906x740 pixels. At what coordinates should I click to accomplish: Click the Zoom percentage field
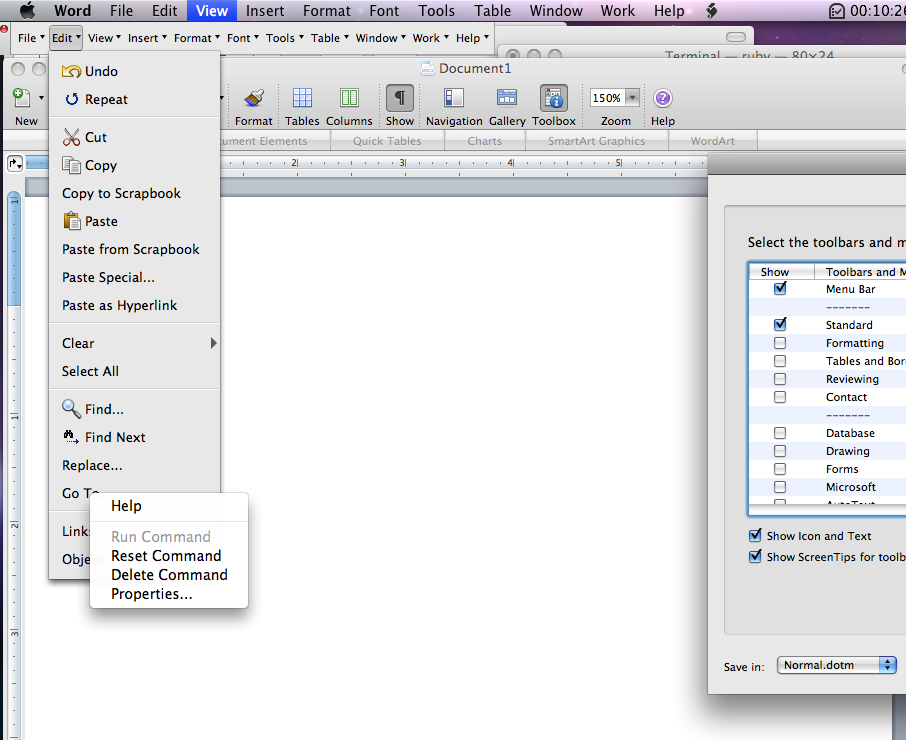tap(607, 98)
